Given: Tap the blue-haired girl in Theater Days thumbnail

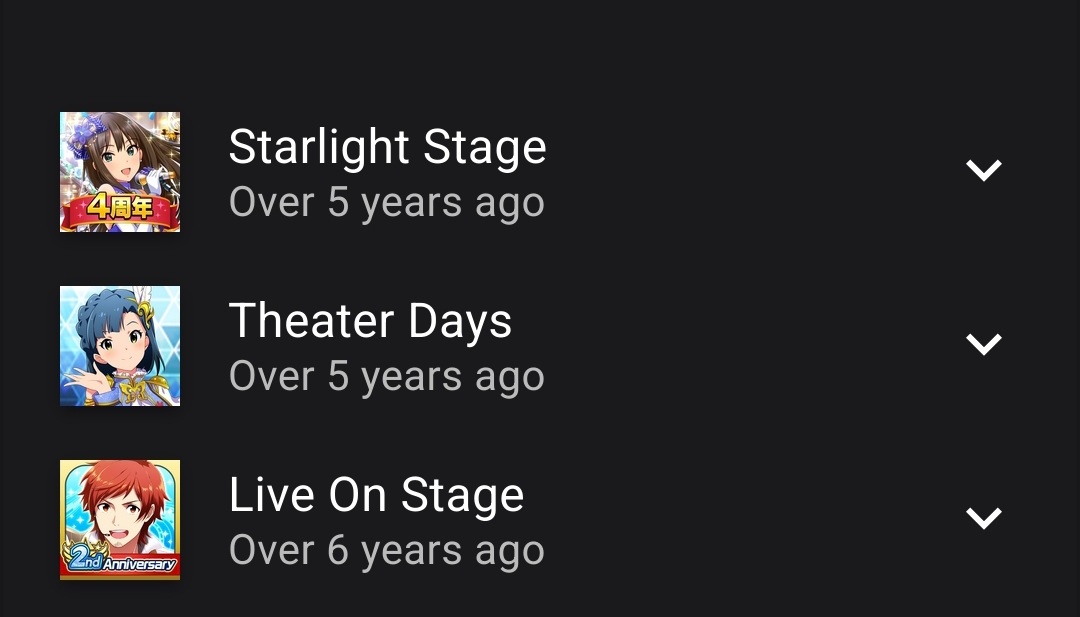Looking at the screenshot, I should (121, 341).
